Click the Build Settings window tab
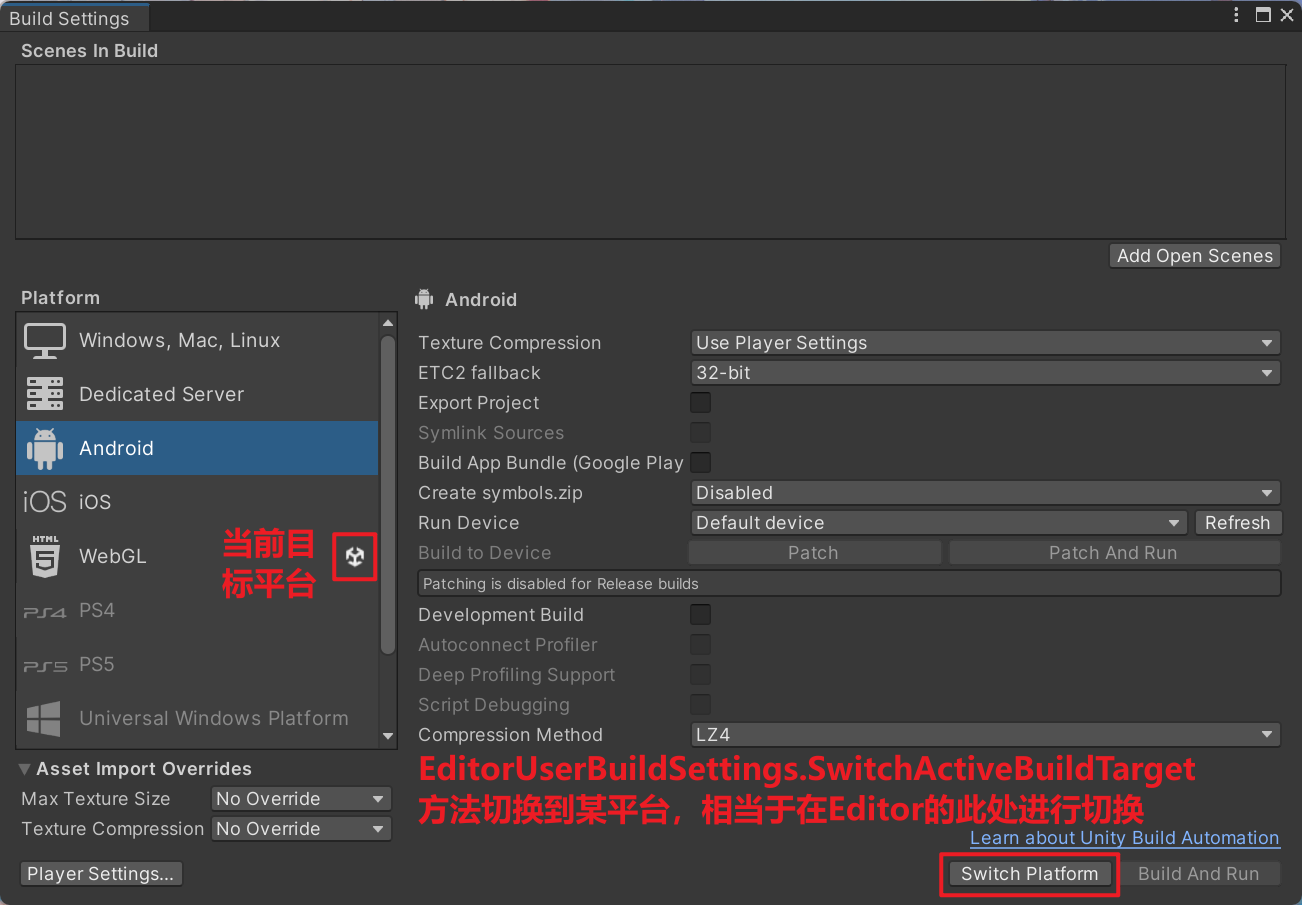Viewport: 1302px width, 905px height. coord(70,19)
